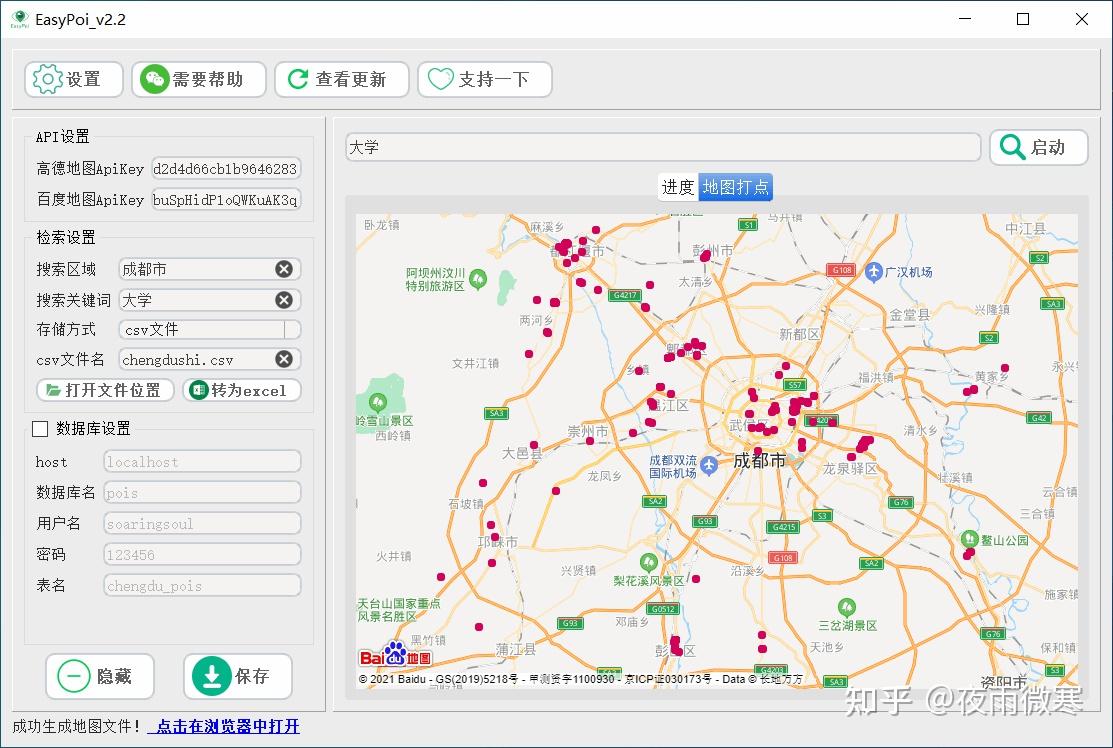Close the EasyPoi window
Image resolution: width=1113 pixels, height=748 pixels.
pos(1082,19)
